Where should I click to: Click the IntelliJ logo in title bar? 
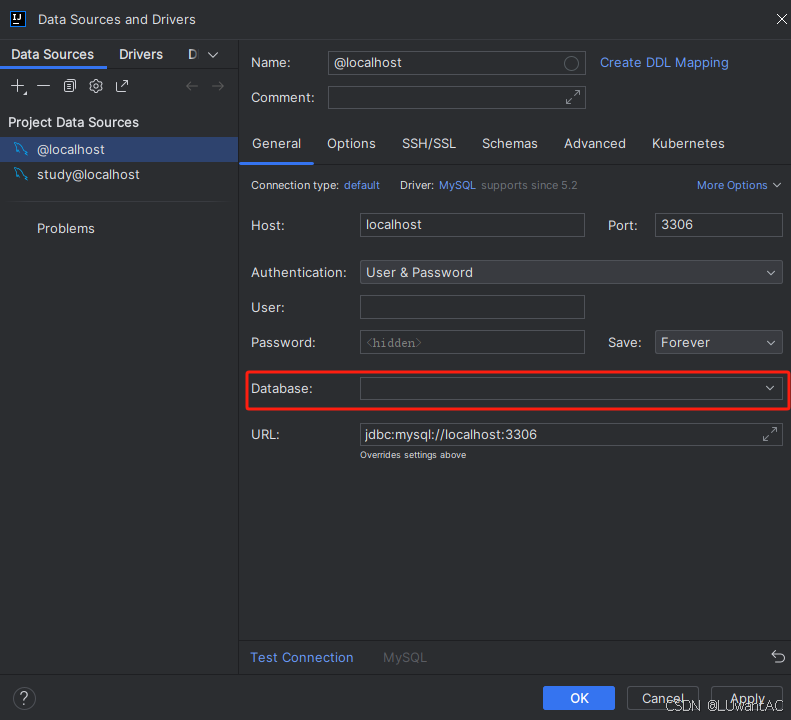[18, 19]
